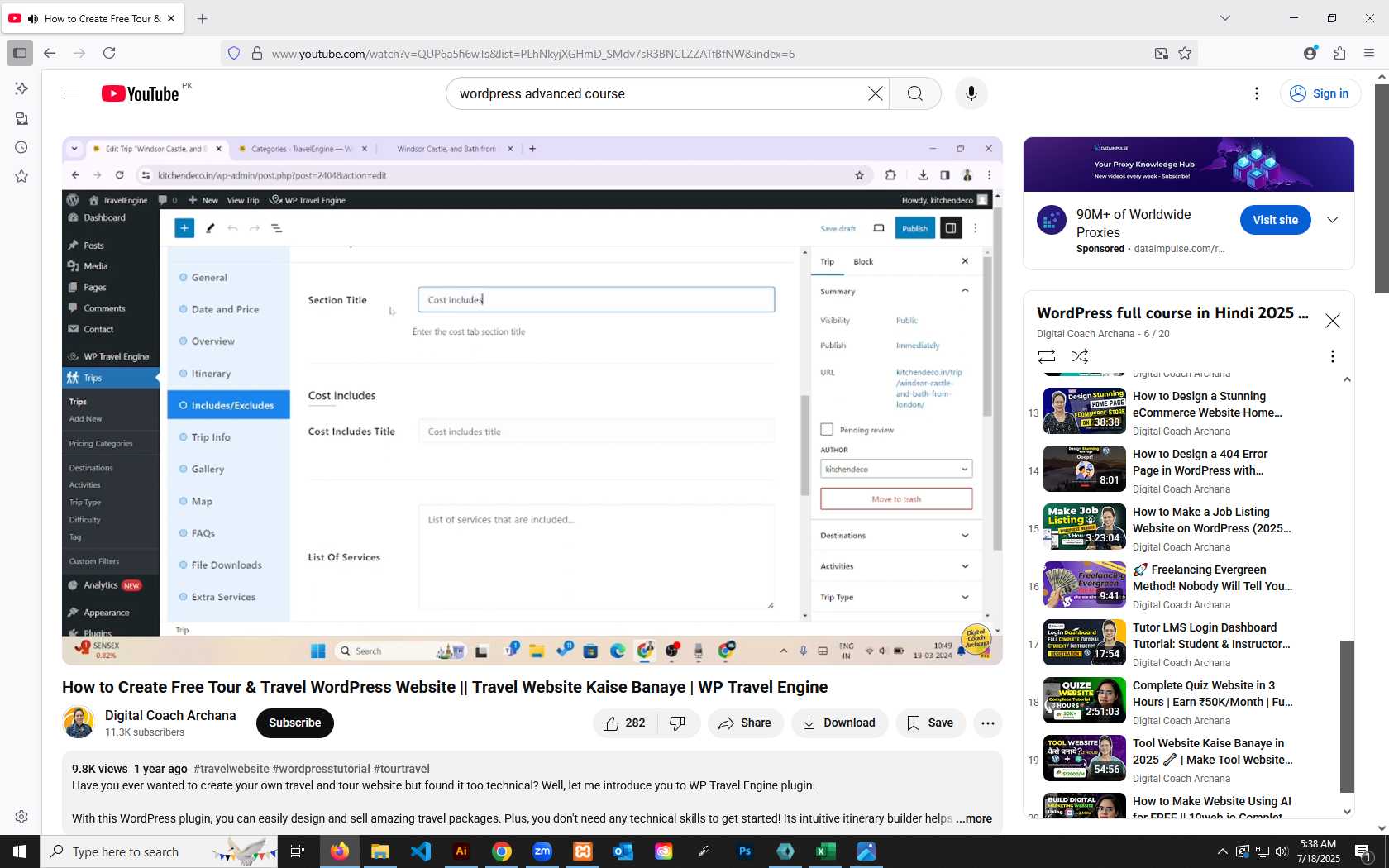Image resolution: width=1389 pixels, height=868 pixels.
Task: Open bookmarks star in sidebar
Action: [x=21, y=176]
